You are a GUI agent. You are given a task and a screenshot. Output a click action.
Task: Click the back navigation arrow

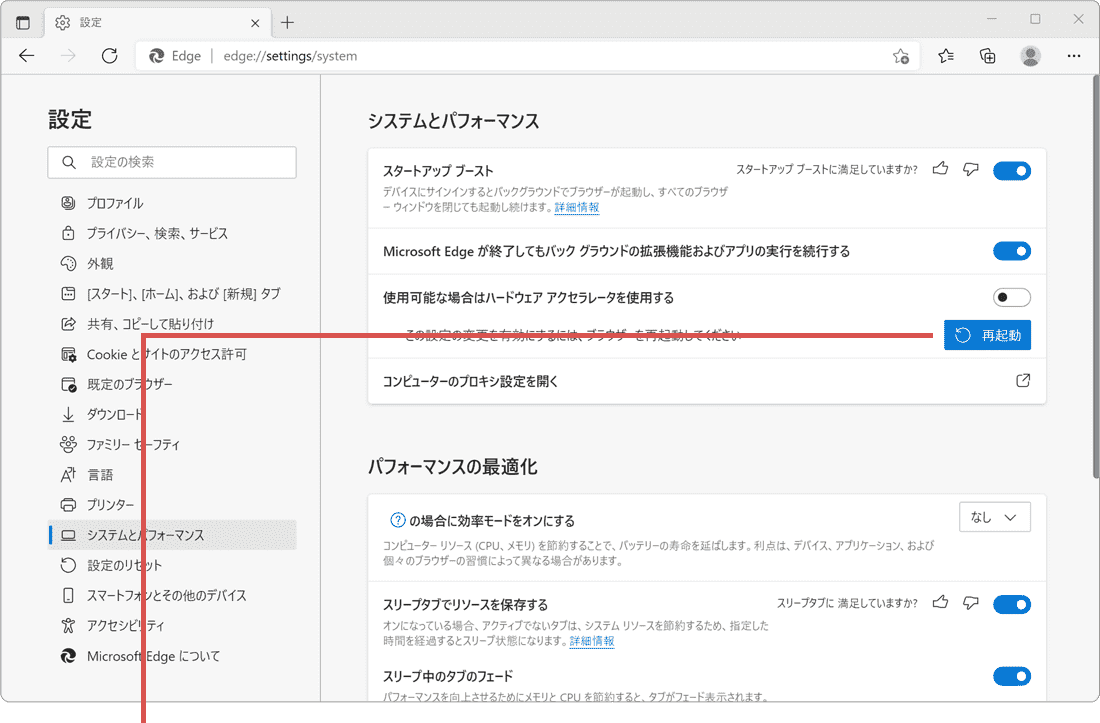point(27,56)
